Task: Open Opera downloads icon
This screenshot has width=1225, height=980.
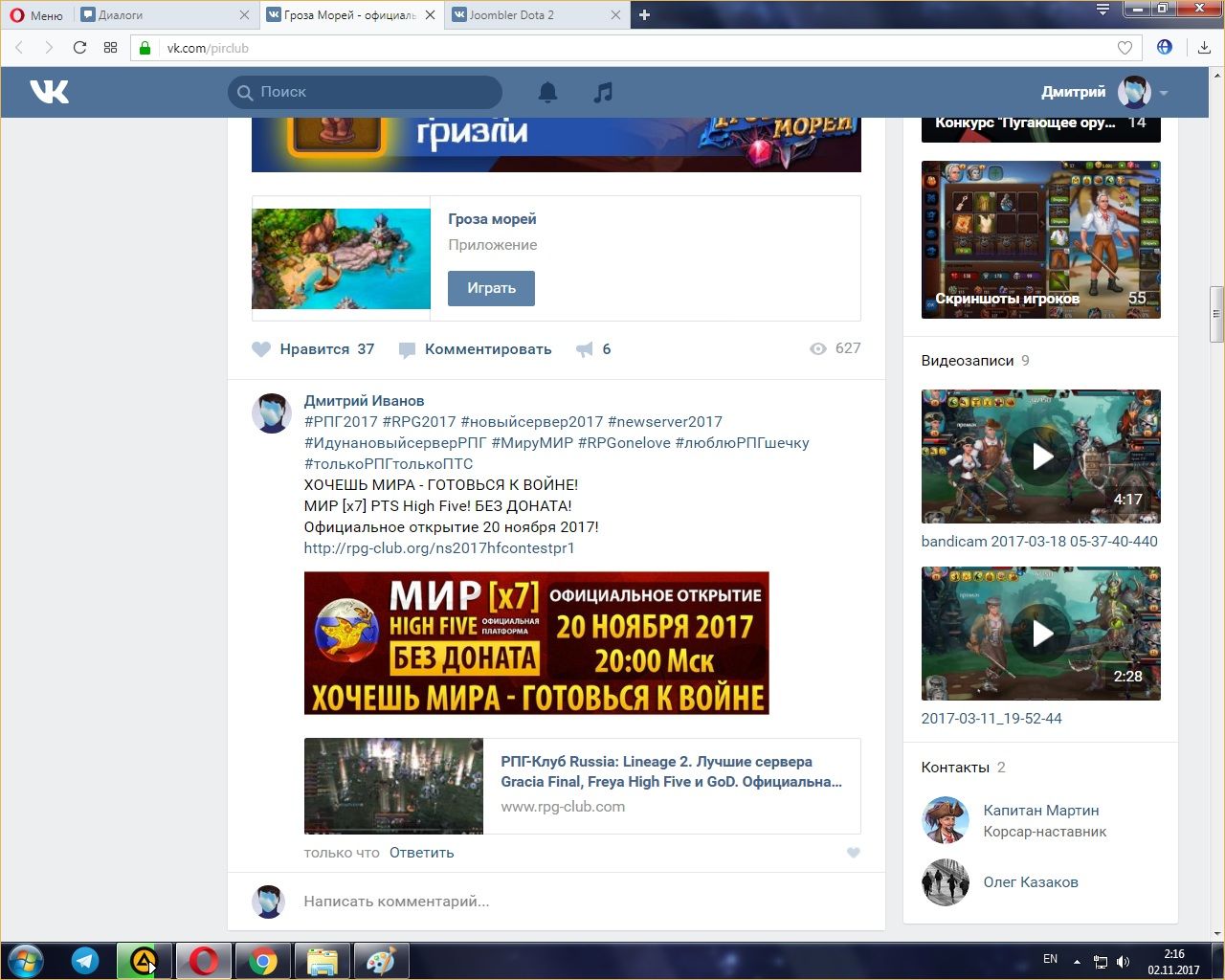Action: click(x=1204, y=48)
